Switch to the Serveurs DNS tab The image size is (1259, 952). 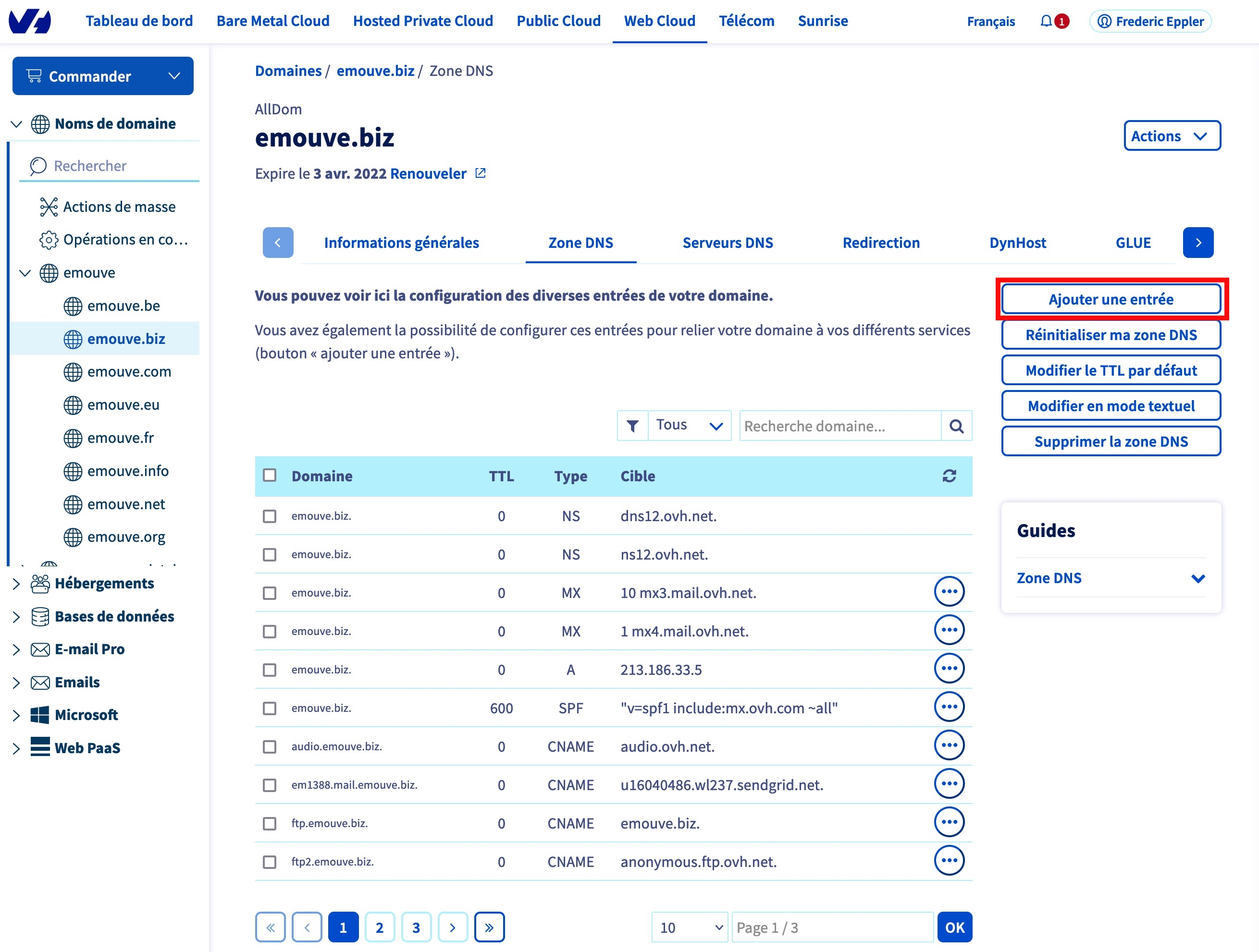pyautogui.click(x=728, y=243)
